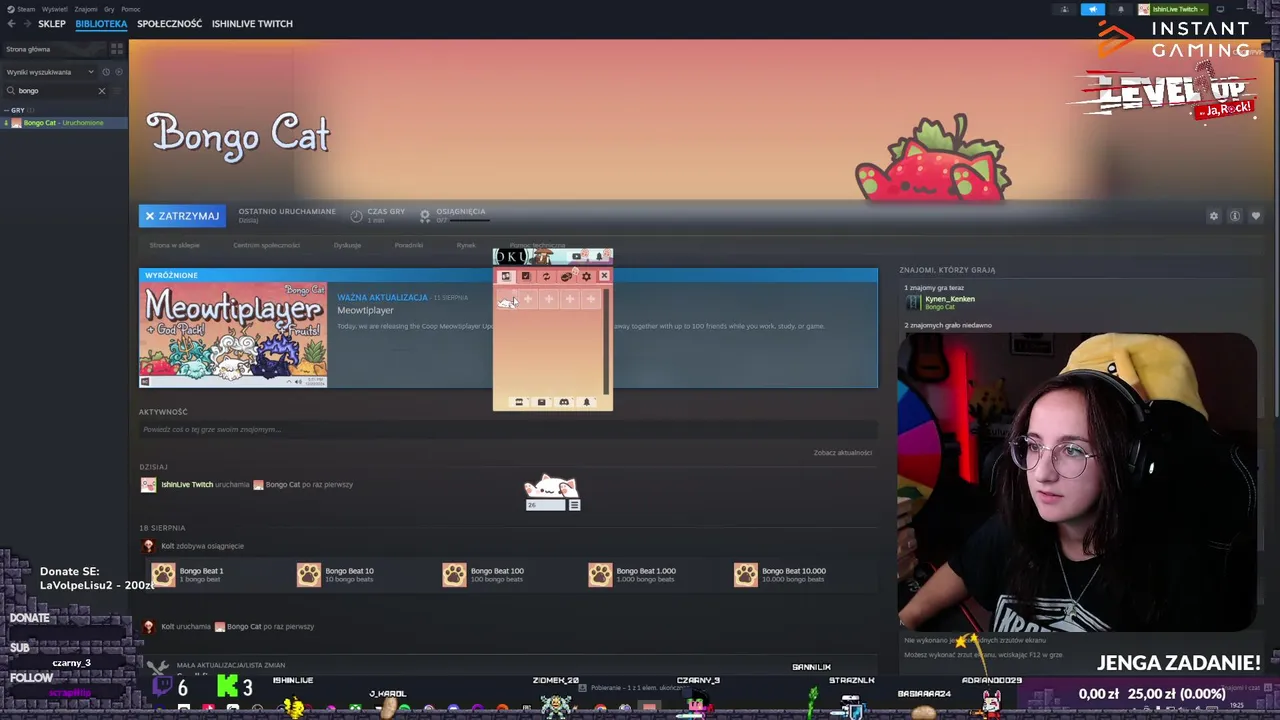Open Bongo Cat inventory tab icon
This screenshot has height=720, width=1280.
(x=506, y=277)
